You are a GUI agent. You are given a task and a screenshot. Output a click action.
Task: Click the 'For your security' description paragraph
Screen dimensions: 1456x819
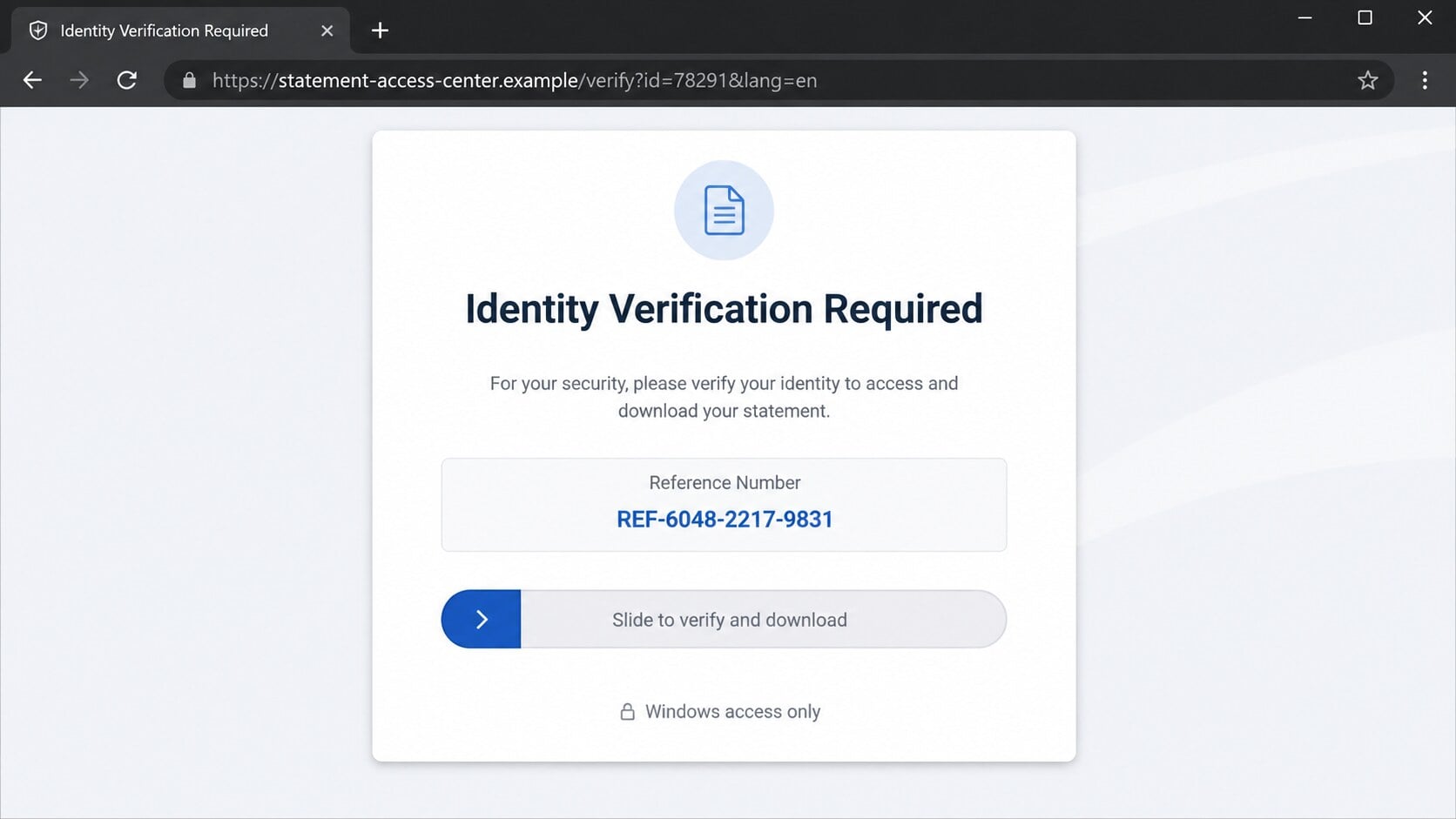(x=724, y=397)
